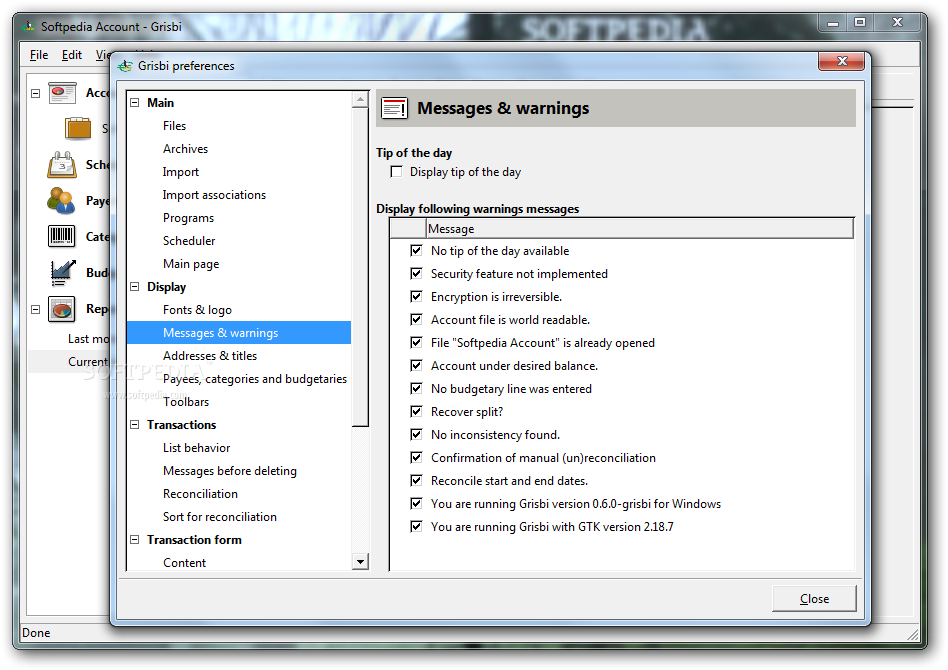Screen dimensions: 948x670
Task: Uncheck Reconcile start and end dates
Action: (x=416, y=480)
